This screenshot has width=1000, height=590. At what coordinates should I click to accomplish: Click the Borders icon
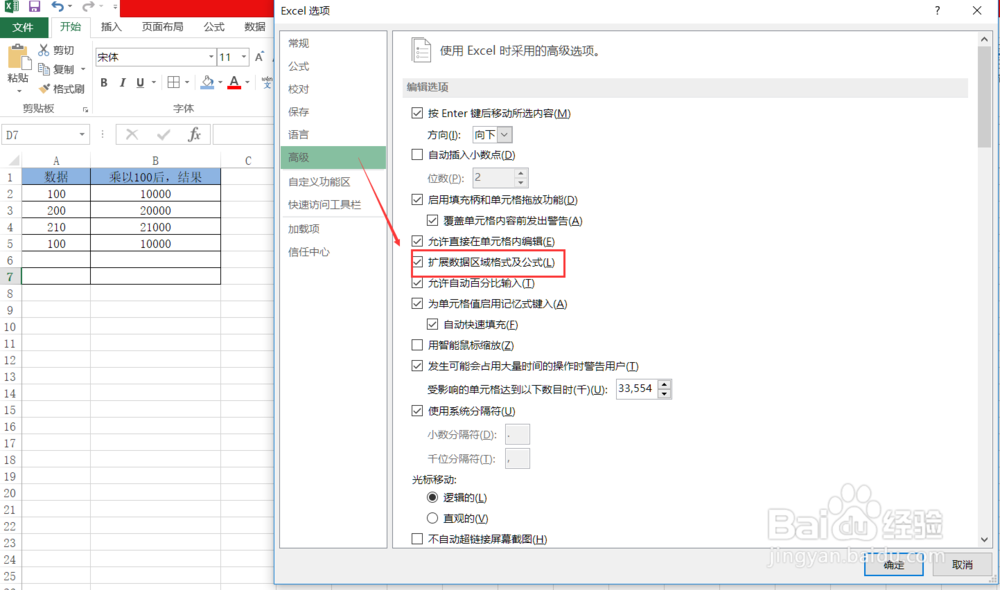click(x=173, y=82)
